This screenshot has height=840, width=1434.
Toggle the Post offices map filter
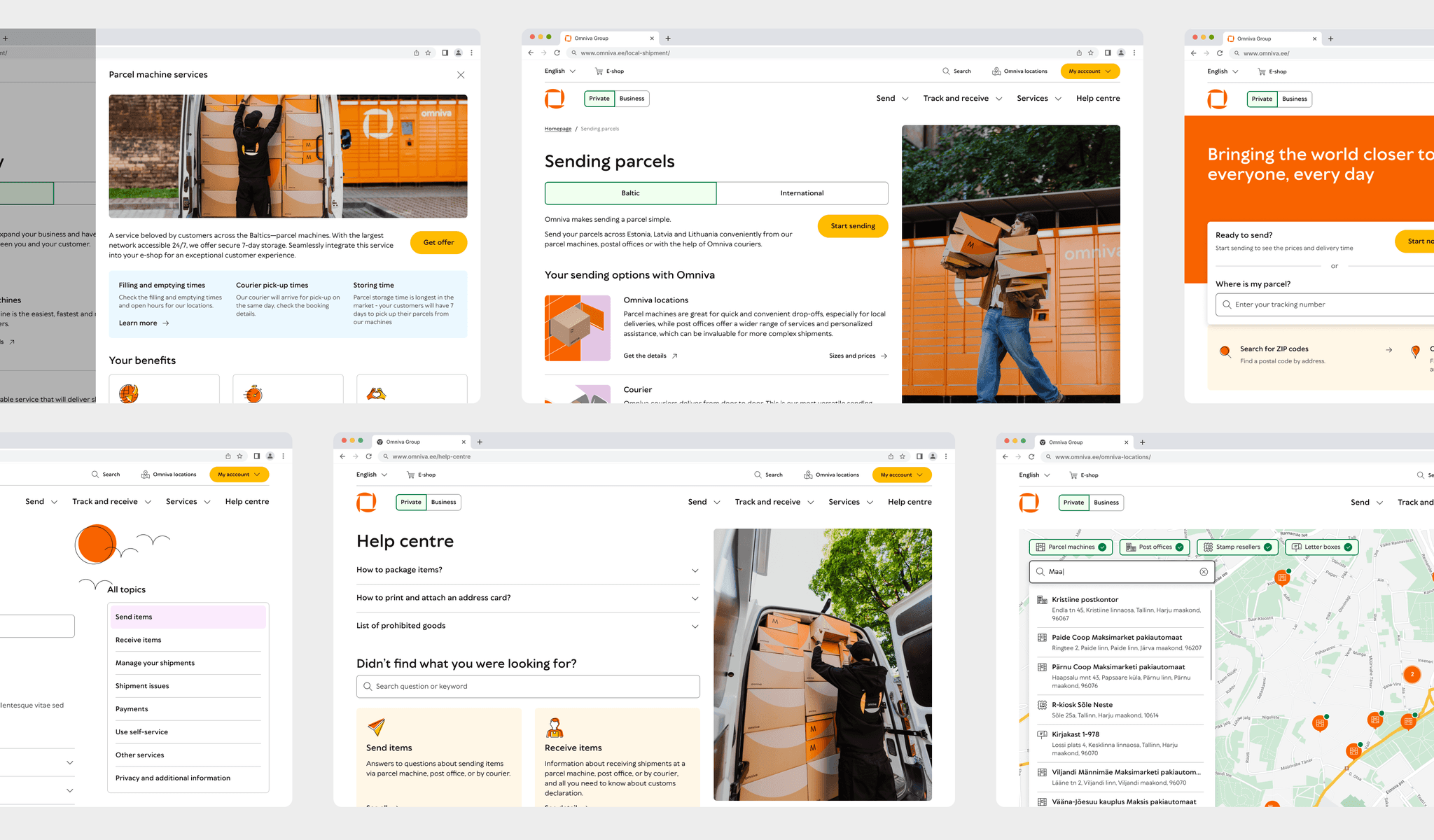pos(1154,547)
